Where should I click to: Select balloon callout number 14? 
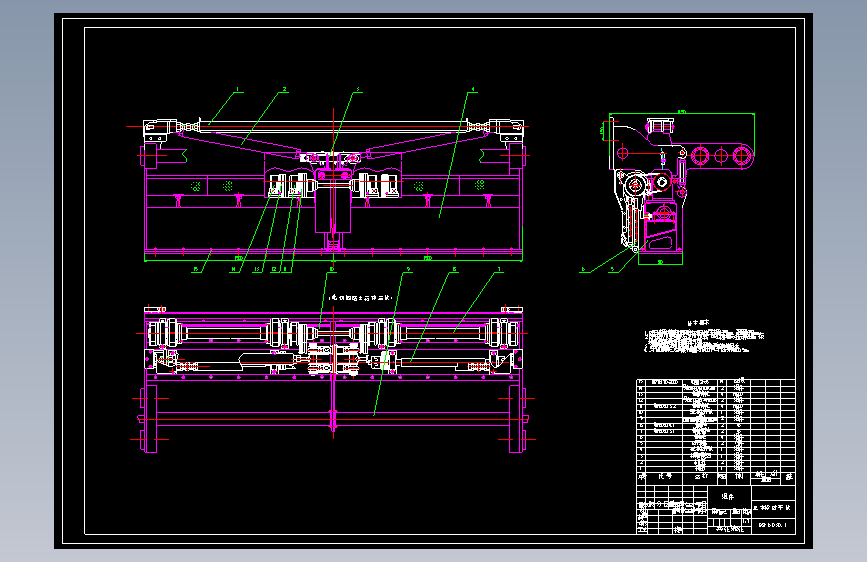pyautogui.click(x=234, y=269)
